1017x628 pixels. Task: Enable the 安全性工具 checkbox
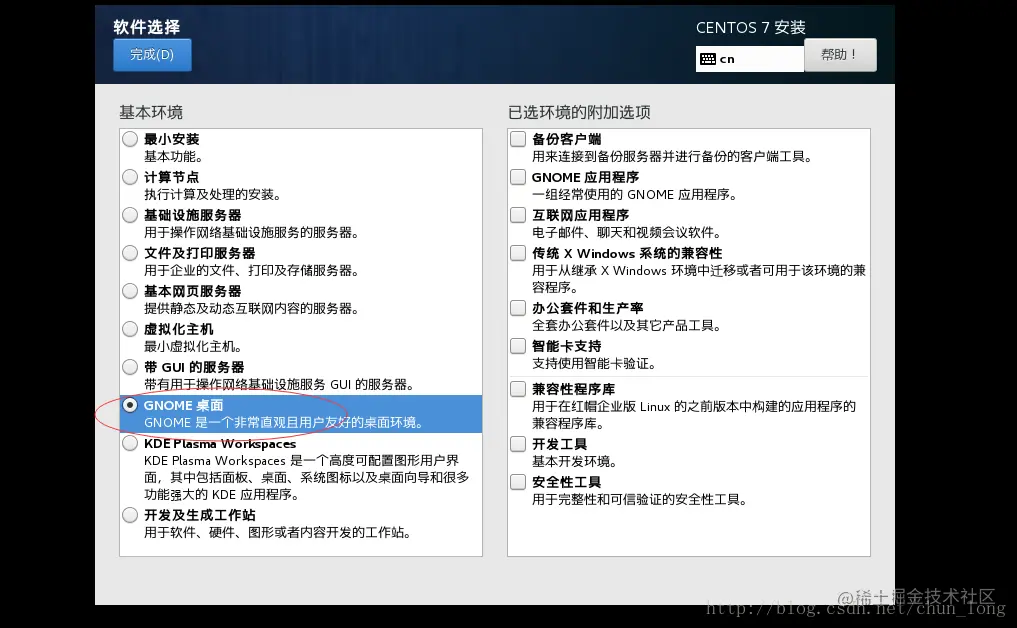click(x=518, y=482)
